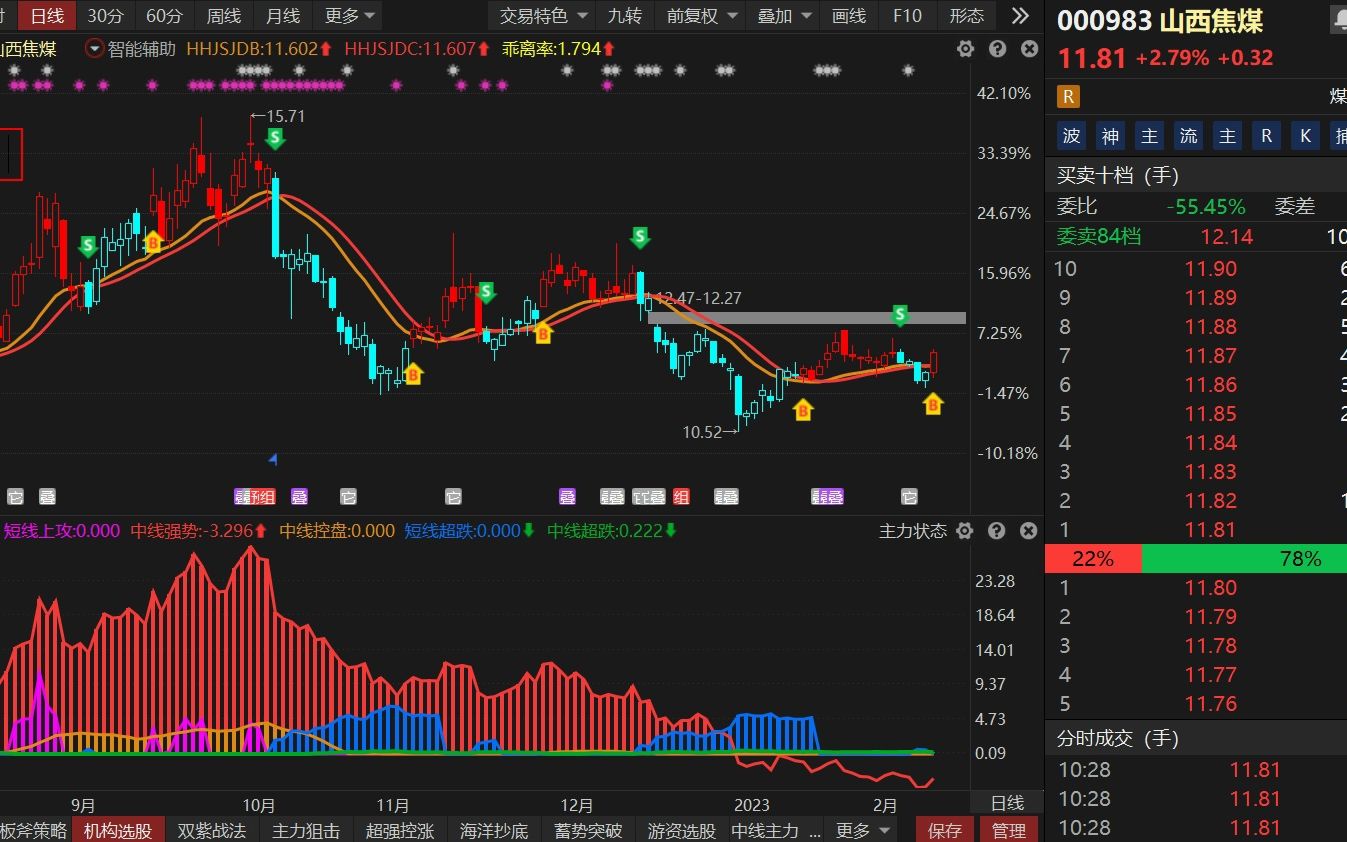Click the red 组 event marker below chart

(x=681, y=496)
